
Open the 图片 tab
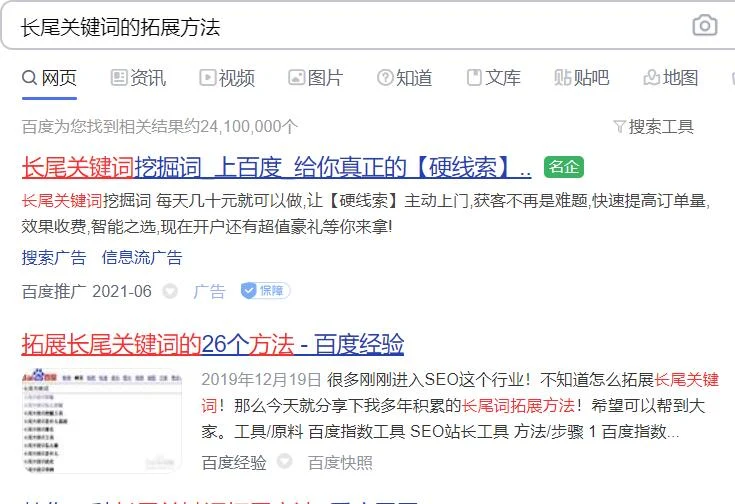[x=315, y=78]
